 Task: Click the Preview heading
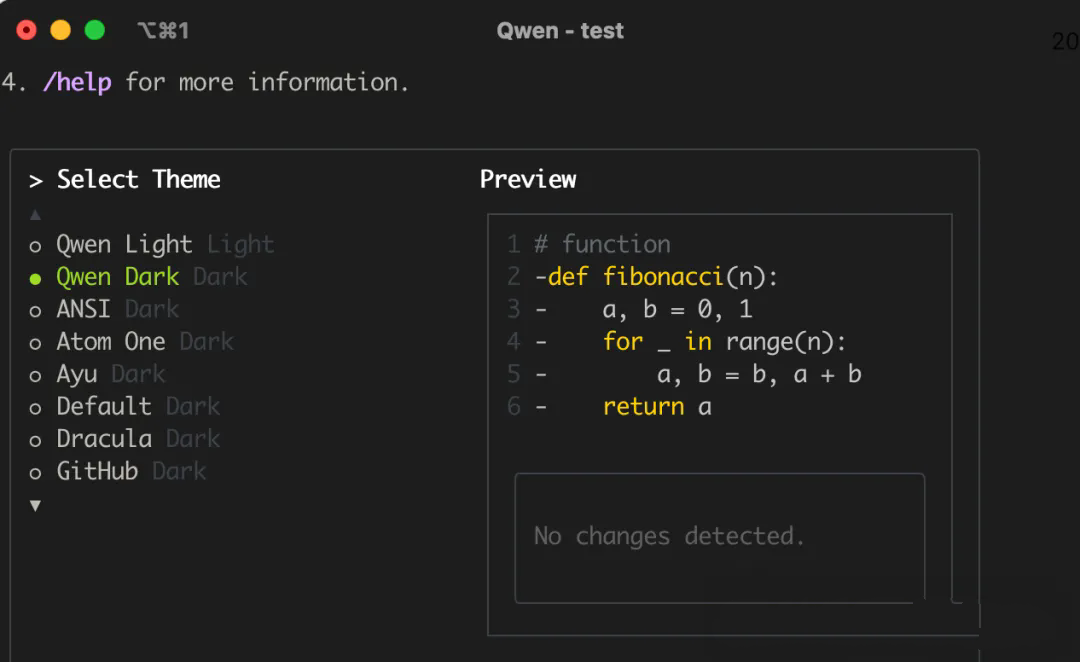pos(528,180)
